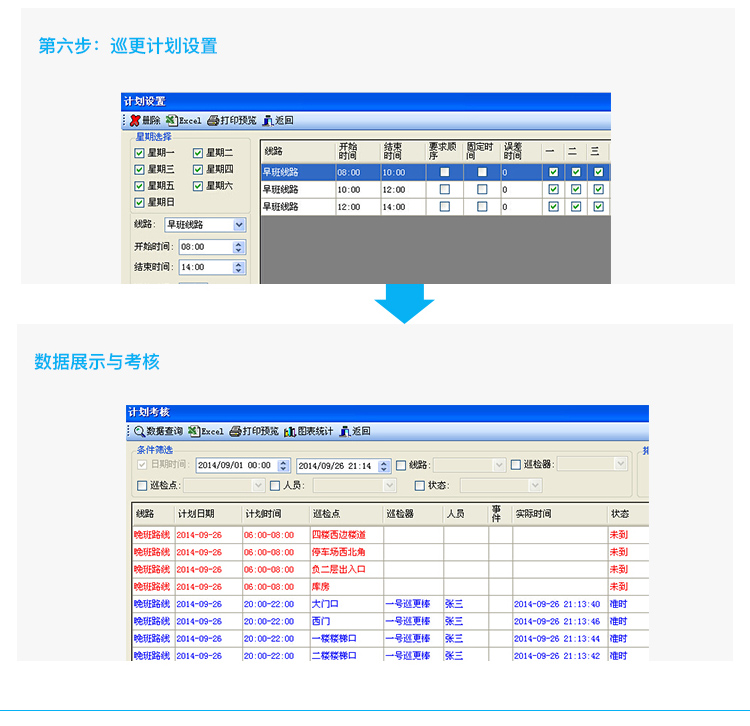Screen dimensions: 750x726
Task: Click the 开始时间 spinner arrows
Action: click(x=238, y=246)
